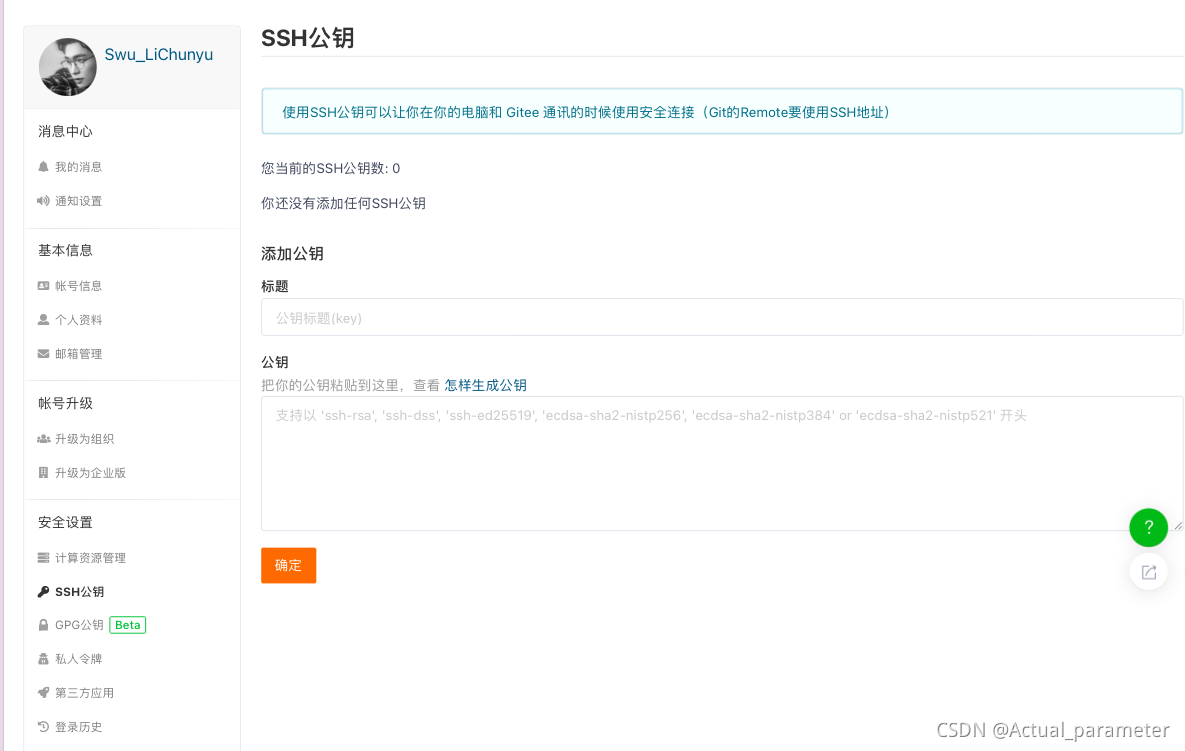Click the server icon beside 计算资源管理
The image size is (1185, 751).
pyautogui.click(x=43, y=558)
